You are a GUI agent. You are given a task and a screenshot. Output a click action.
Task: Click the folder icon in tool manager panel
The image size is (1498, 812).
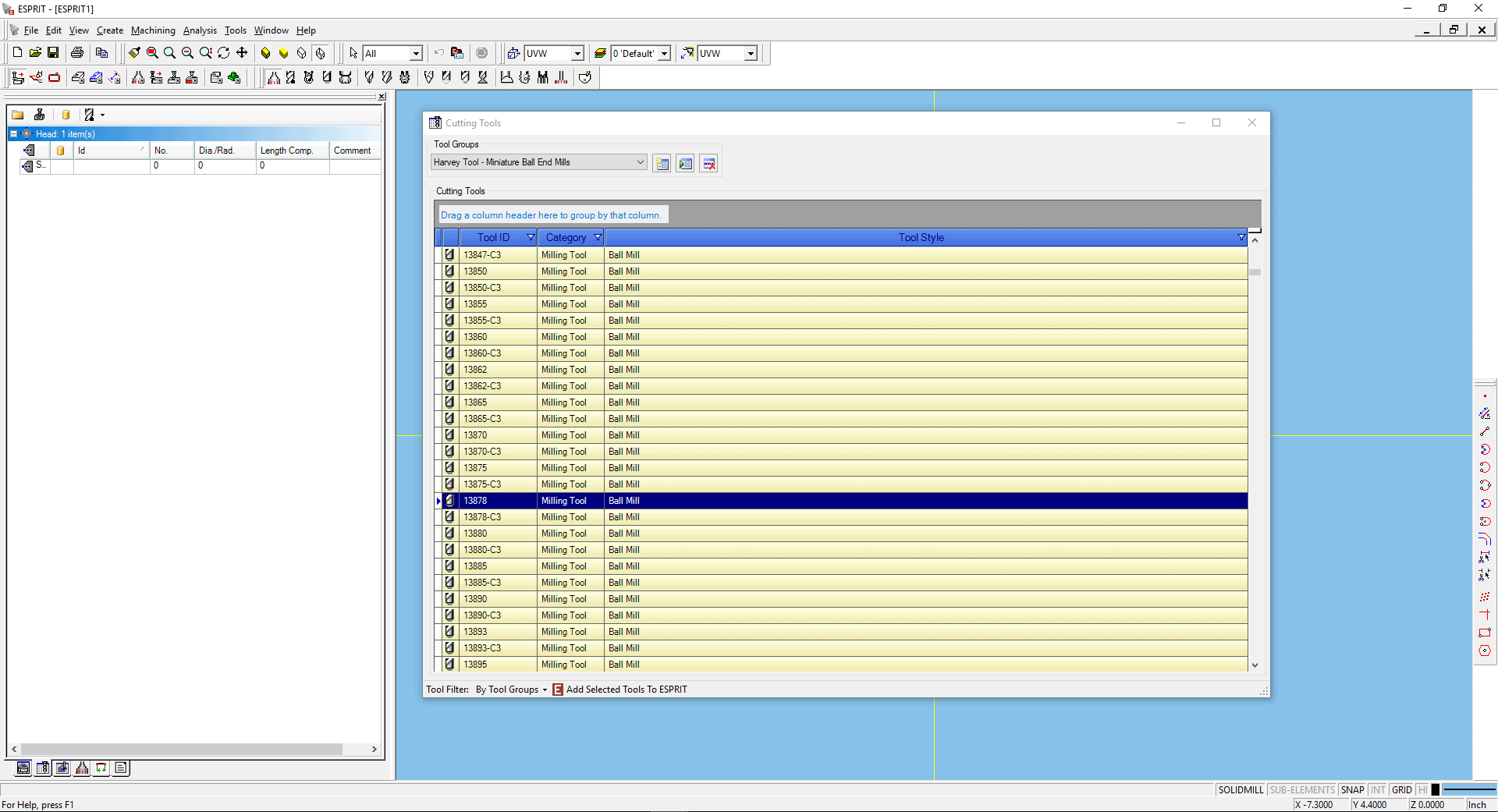point(18,115)
